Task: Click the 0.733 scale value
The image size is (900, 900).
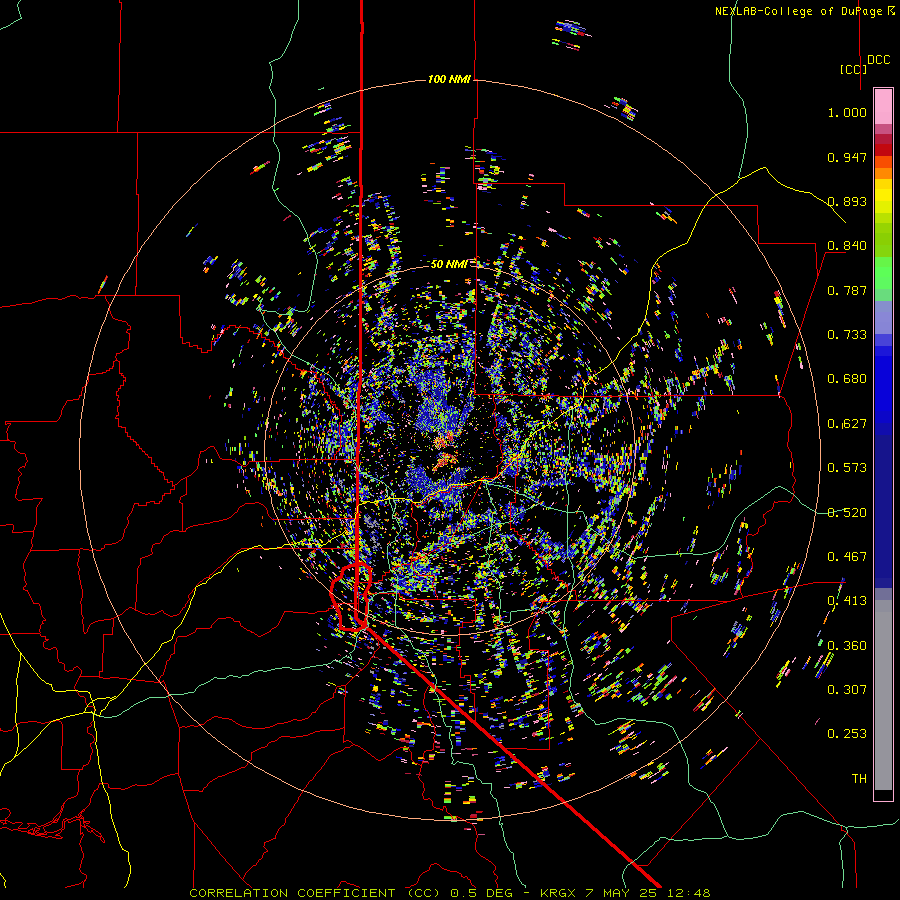Action: 847,335
